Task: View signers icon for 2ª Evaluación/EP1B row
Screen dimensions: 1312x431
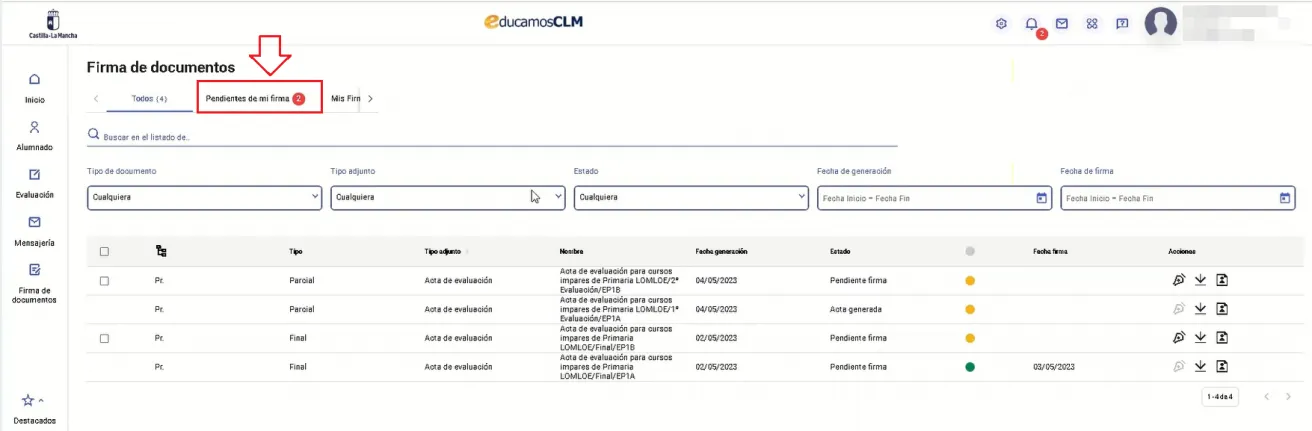Action: (1222, 281)
